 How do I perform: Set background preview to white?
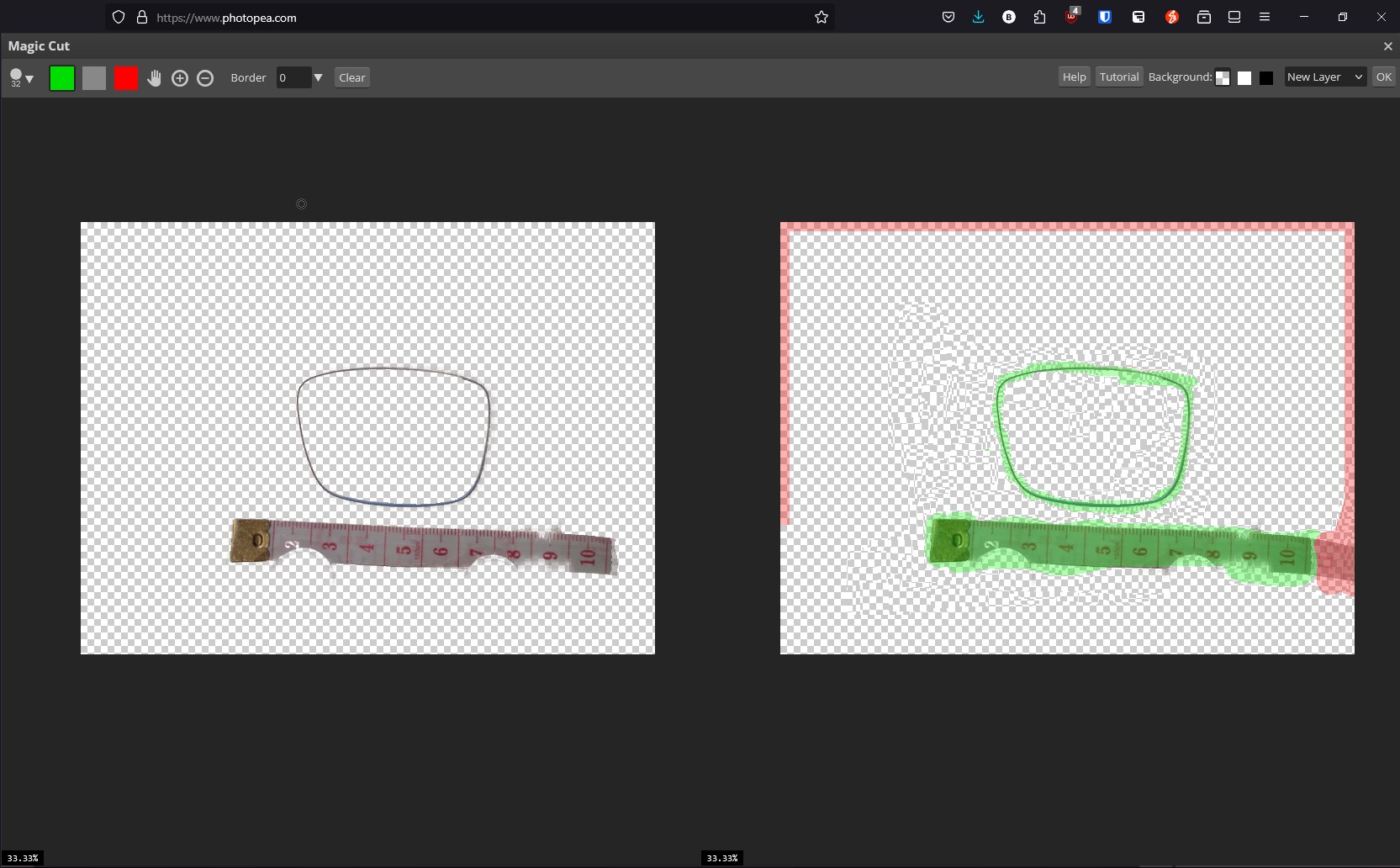click(x=1244, y=78)
